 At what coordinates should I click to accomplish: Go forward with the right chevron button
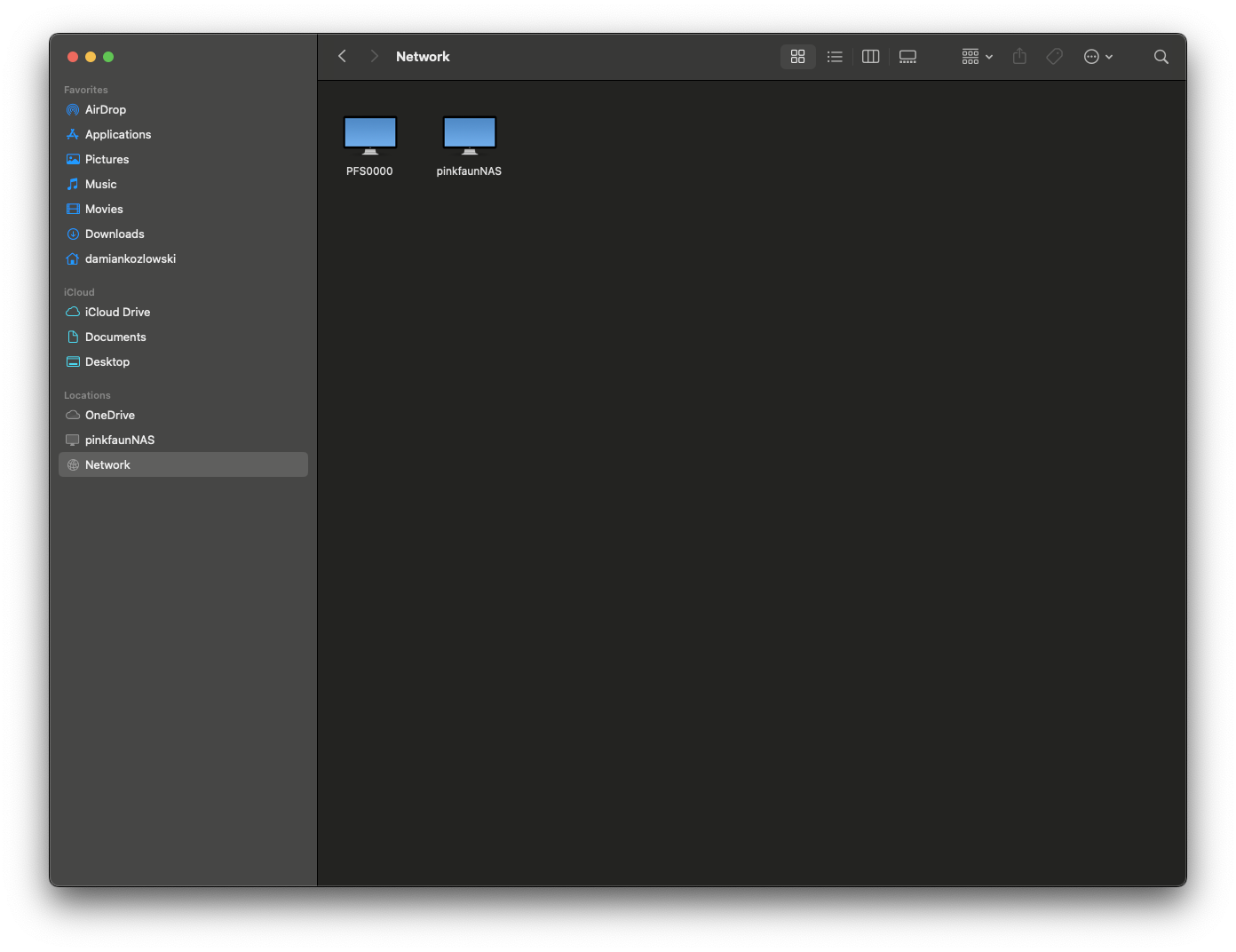[374, 56]
